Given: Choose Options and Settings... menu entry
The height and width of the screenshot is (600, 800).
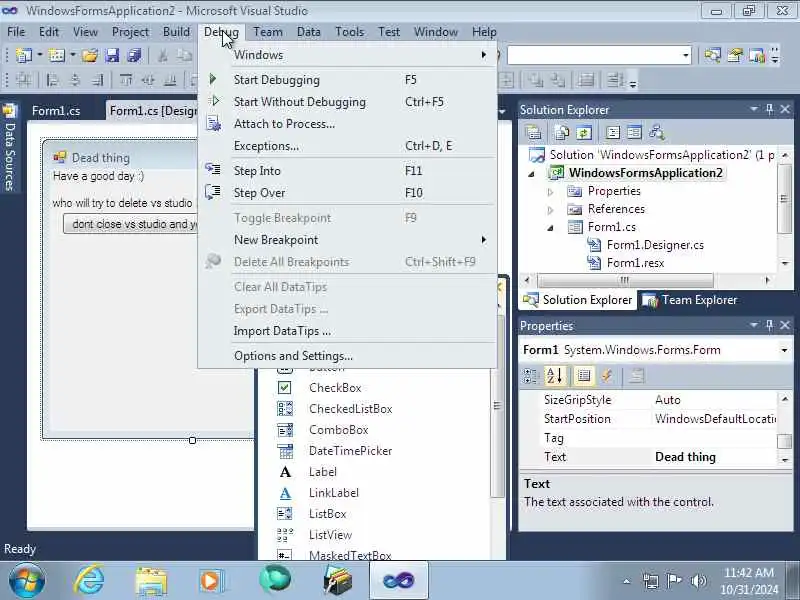Looking at the screenshot, I should 347,356.
